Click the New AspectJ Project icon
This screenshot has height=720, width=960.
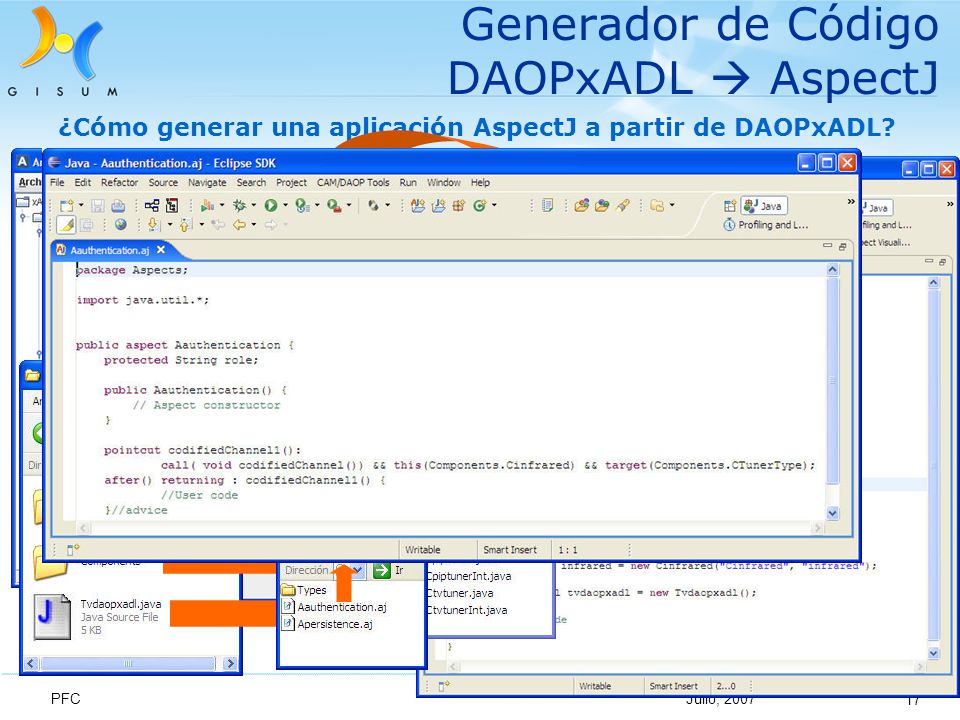(418, 206)
